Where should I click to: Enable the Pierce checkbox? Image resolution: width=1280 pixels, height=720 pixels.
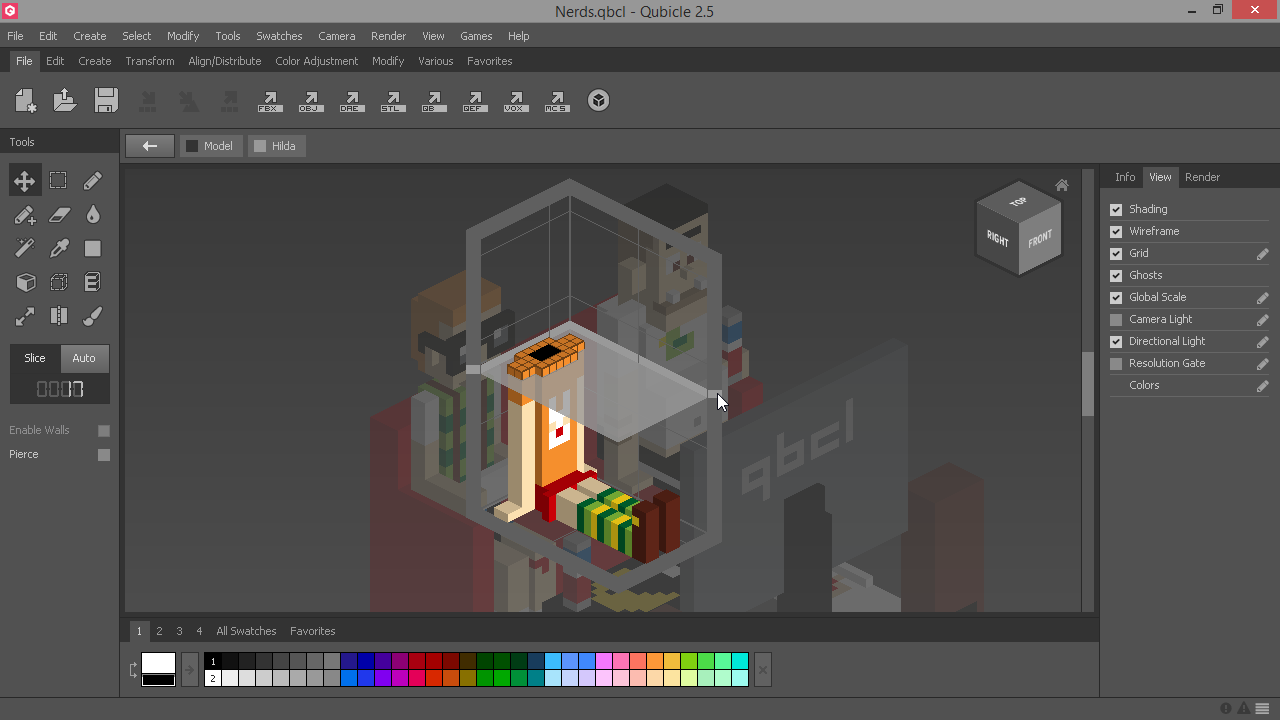[x=104, y=455]
